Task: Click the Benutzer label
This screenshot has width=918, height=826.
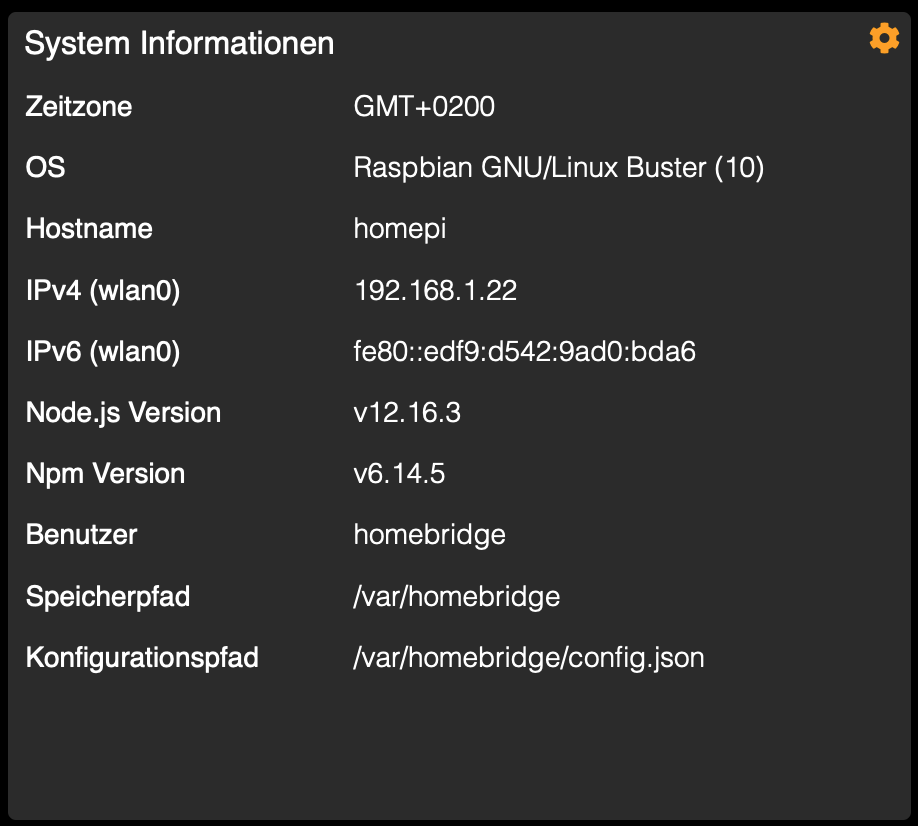Action: (81, 534)
